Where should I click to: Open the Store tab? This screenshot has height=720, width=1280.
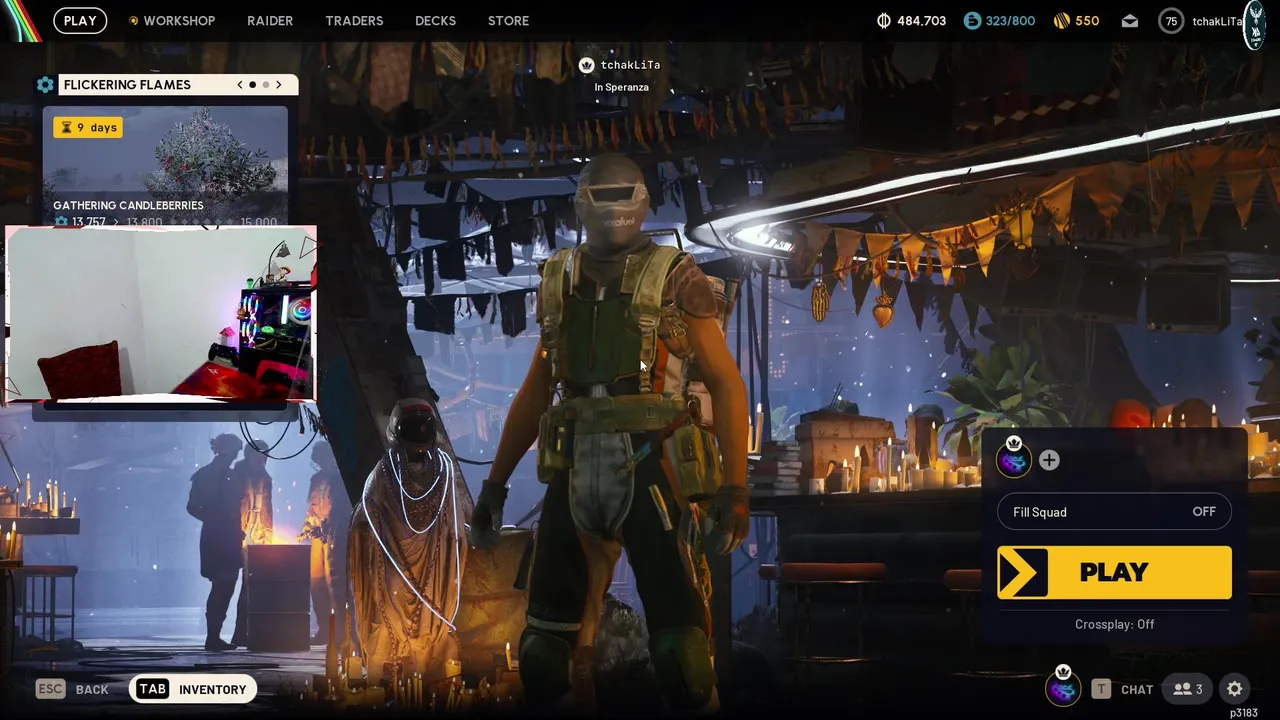tap(508, 20)
